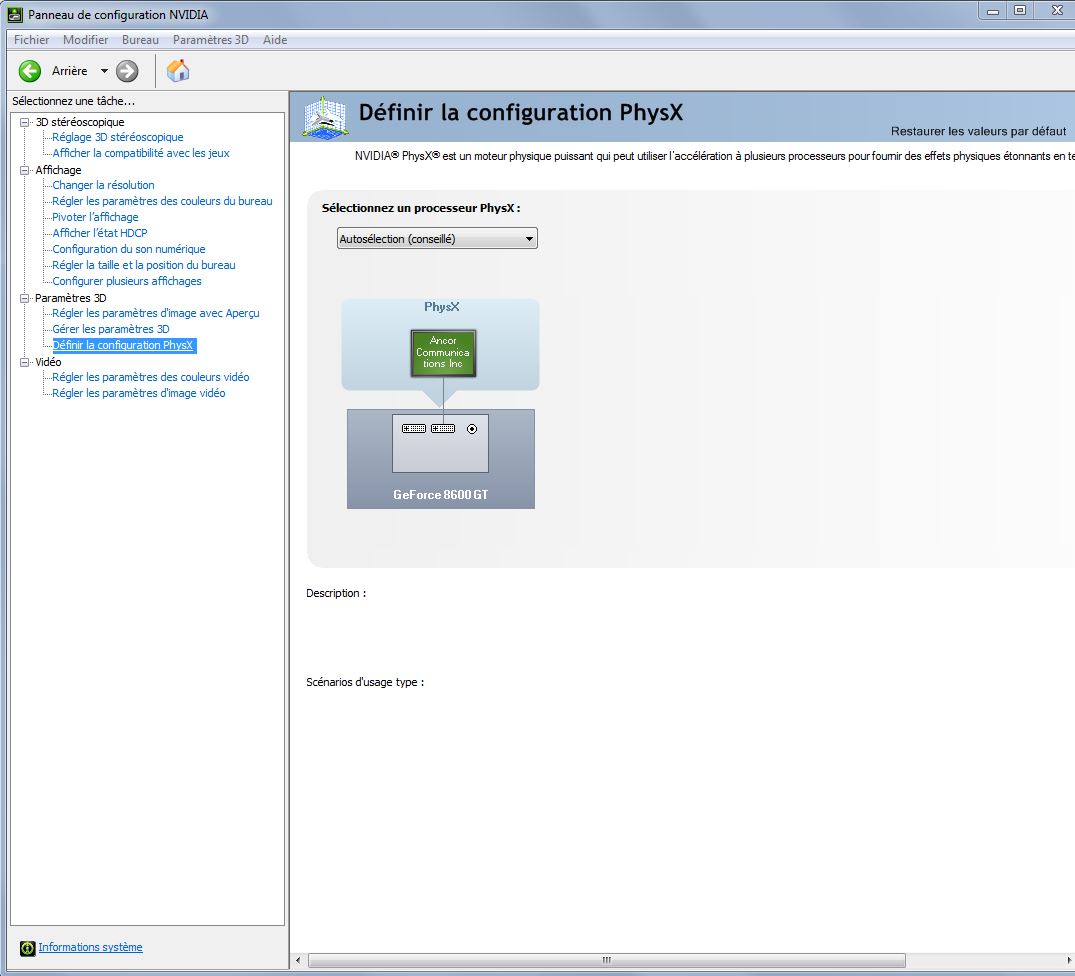Viewport: 1075px width, 976px height.
Task: Open Régler les paramètres d'image avec Aperçu
Action: [156, 313]
